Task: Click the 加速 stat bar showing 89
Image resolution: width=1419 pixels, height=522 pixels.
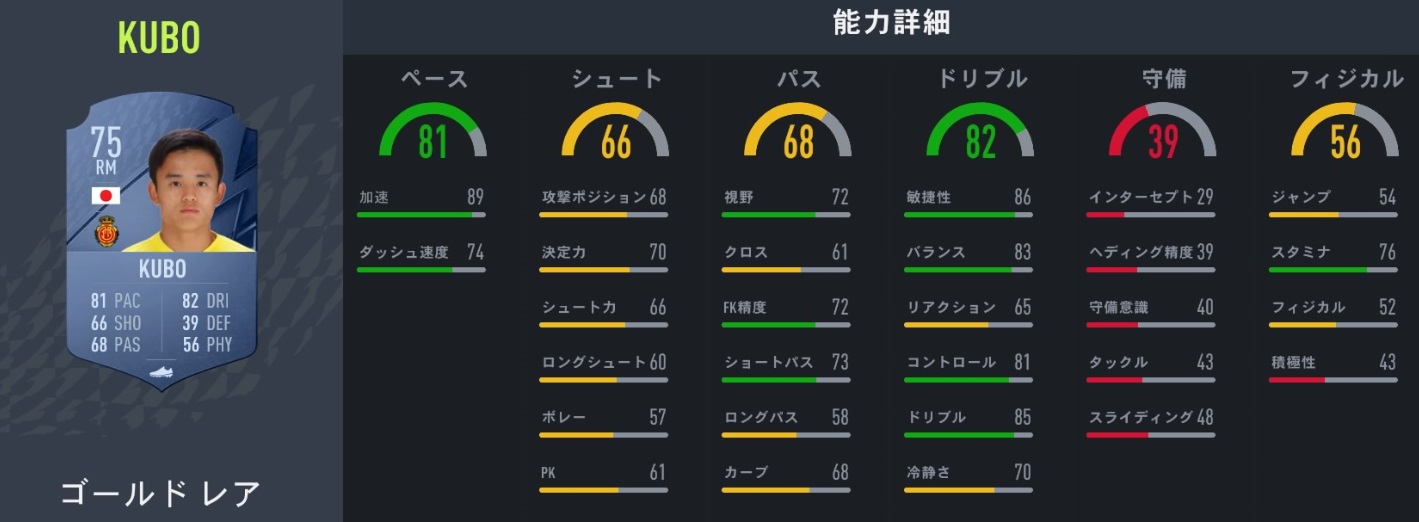Action: (x=421, y=214)
